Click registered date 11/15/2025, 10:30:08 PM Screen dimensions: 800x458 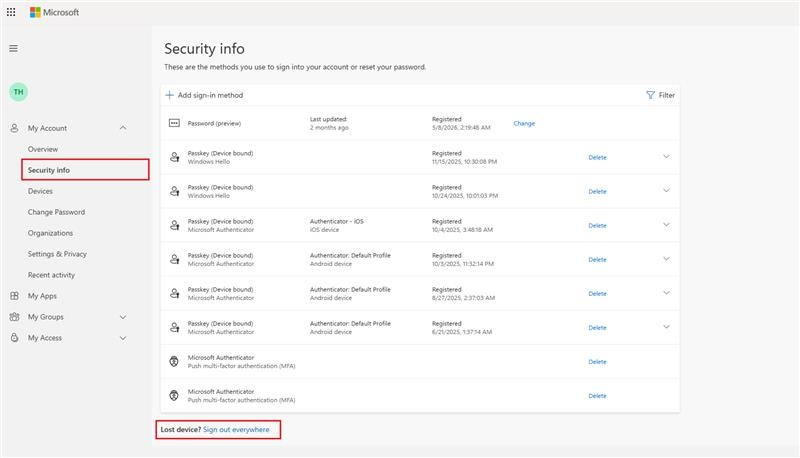coord(464,162)
